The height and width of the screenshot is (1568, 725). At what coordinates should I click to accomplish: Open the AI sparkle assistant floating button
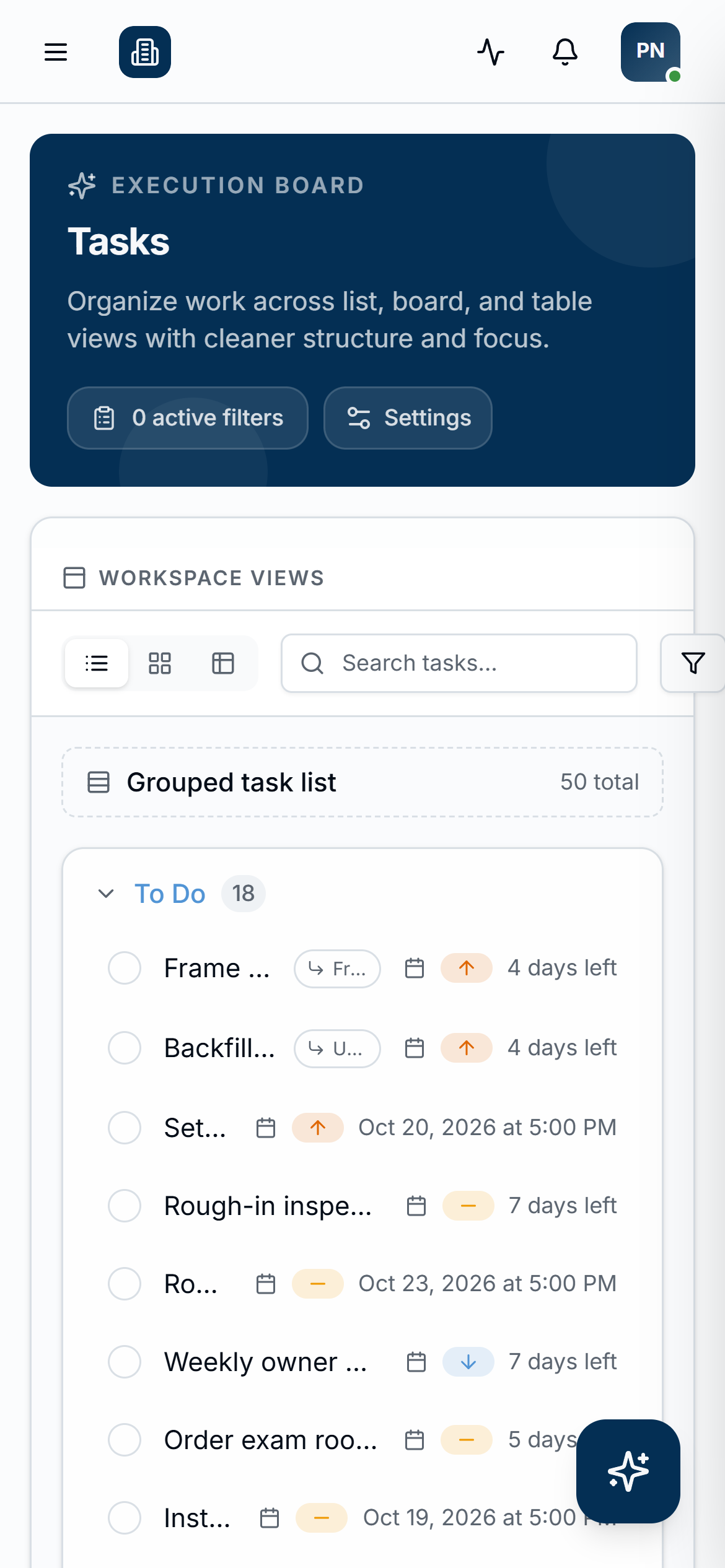628,1471
